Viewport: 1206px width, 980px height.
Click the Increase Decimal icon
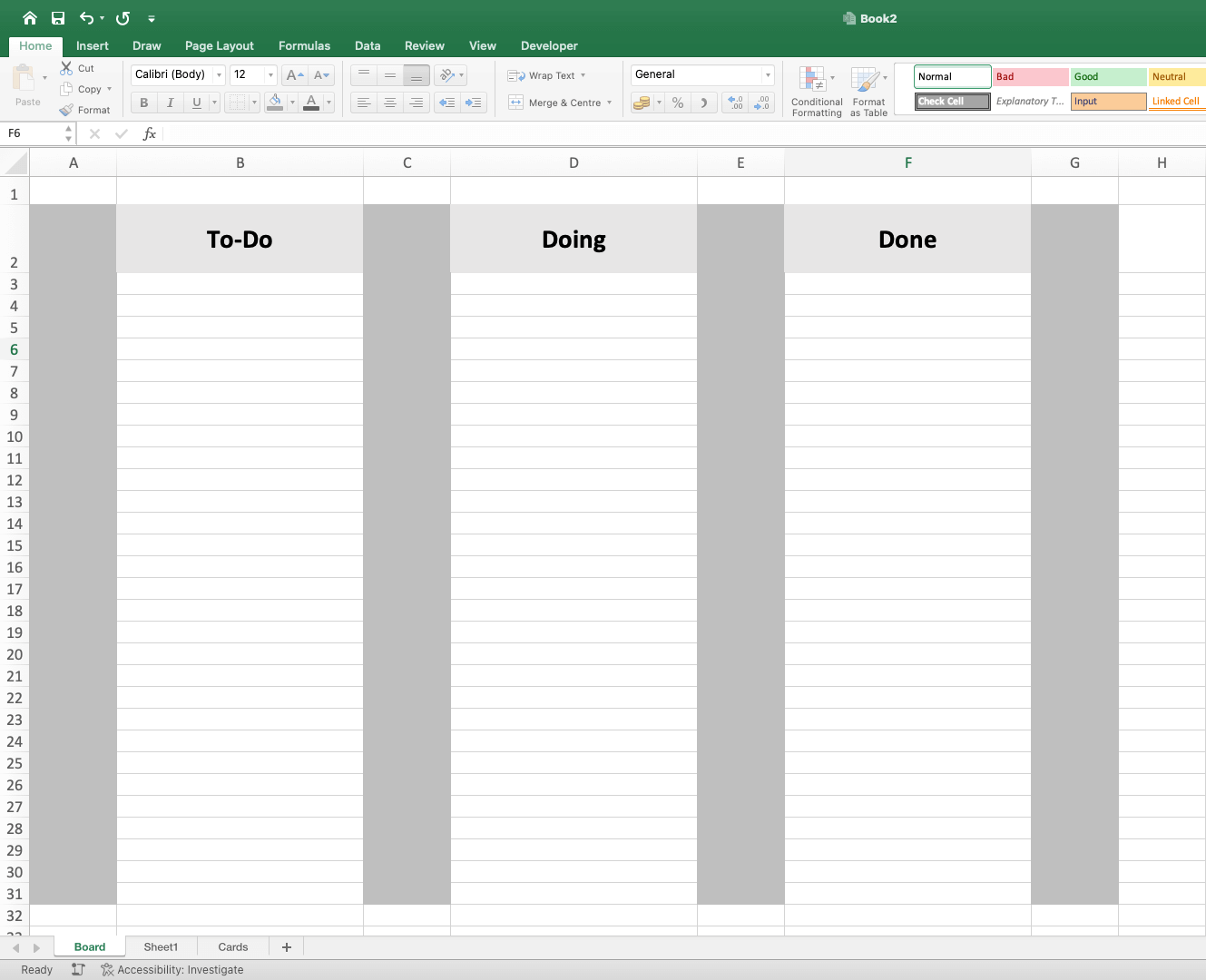coord(735,103)
